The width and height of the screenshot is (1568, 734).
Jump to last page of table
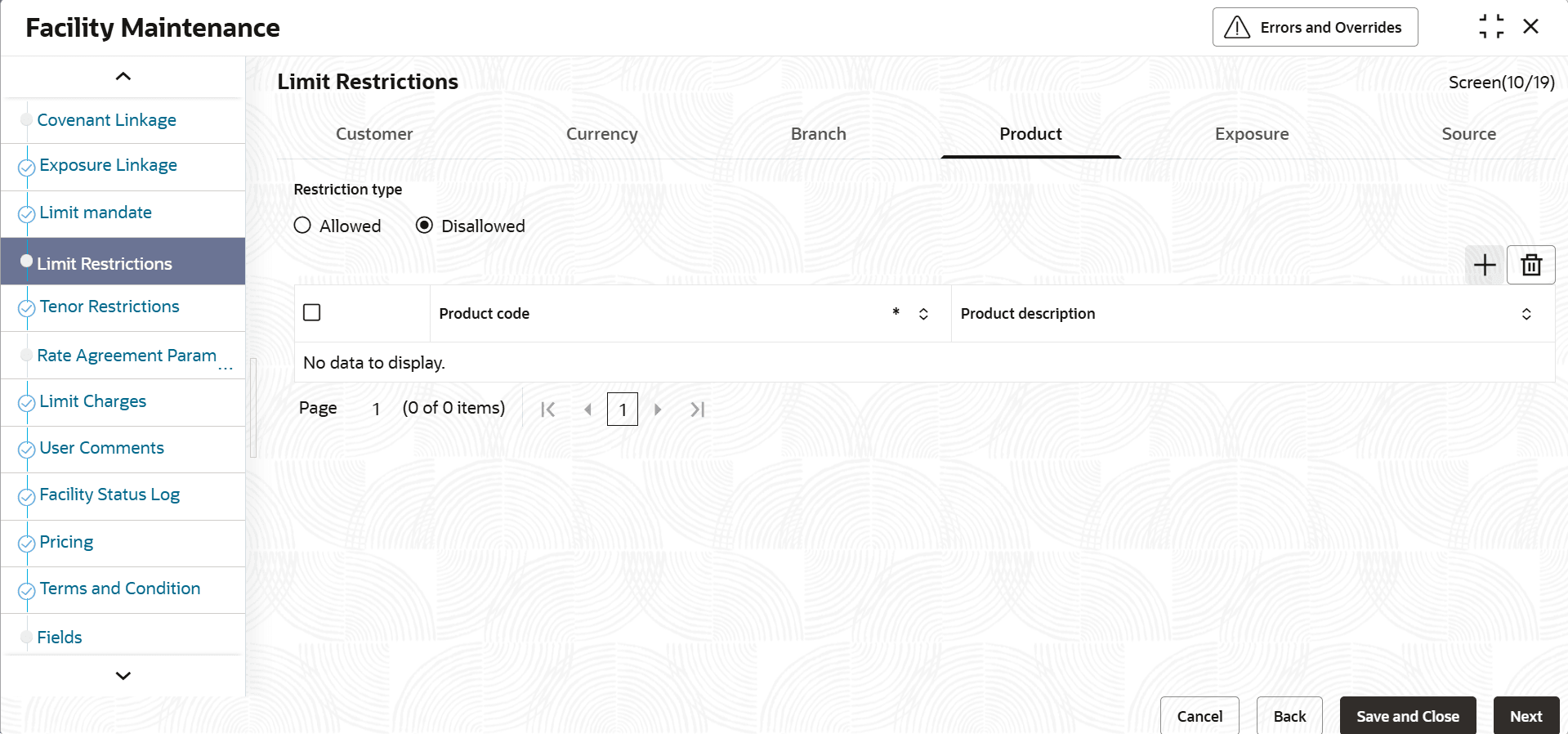click(x=697, y=410)
